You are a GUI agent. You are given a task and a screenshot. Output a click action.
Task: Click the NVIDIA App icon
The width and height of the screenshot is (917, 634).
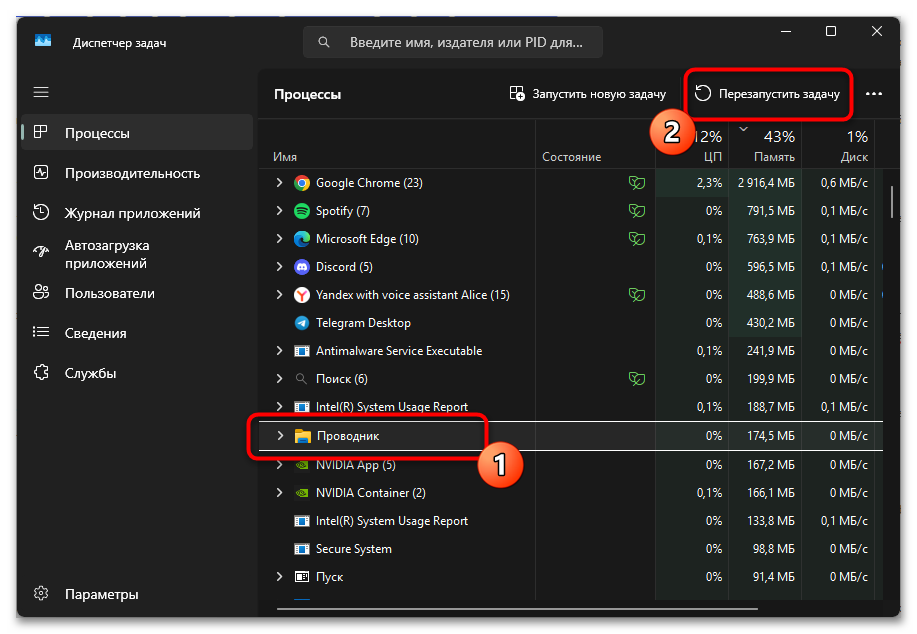point(302,466)
